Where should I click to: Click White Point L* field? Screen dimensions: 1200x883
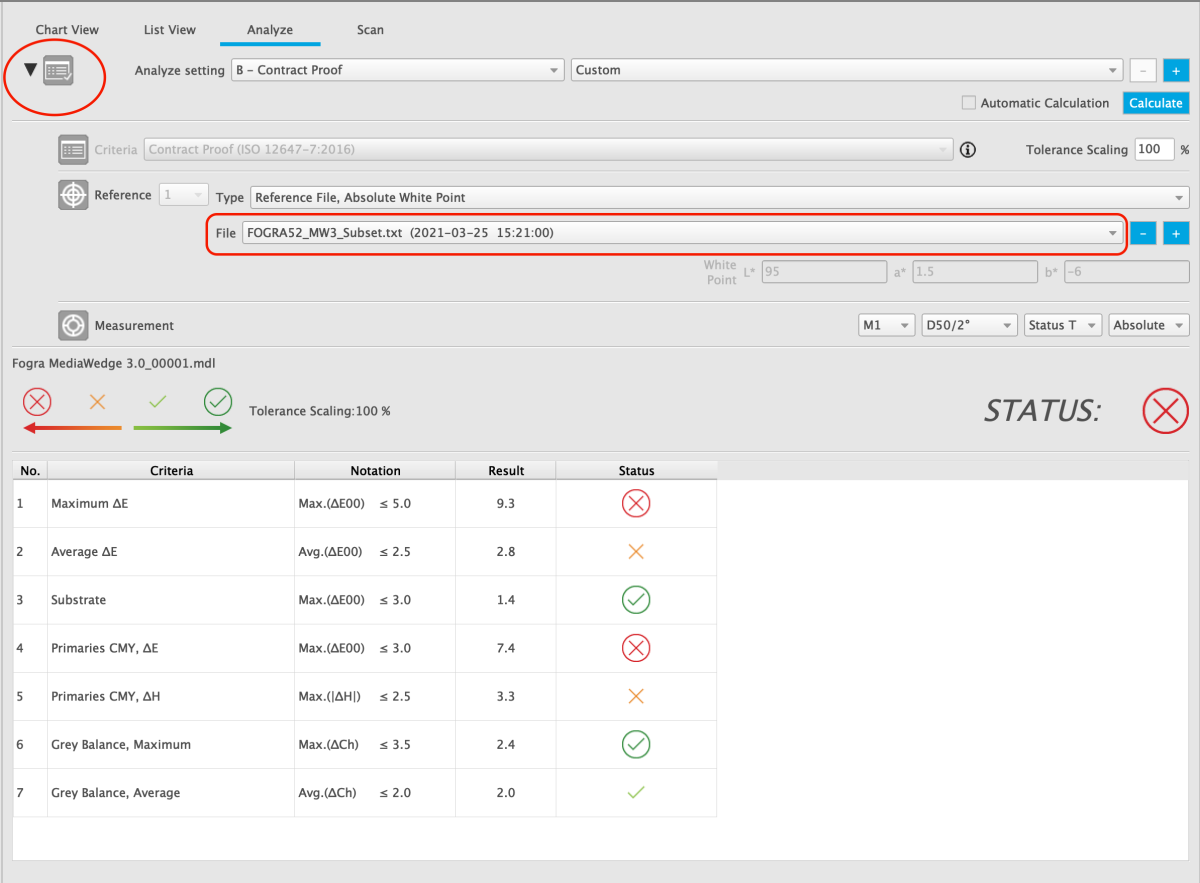[824, 272]
